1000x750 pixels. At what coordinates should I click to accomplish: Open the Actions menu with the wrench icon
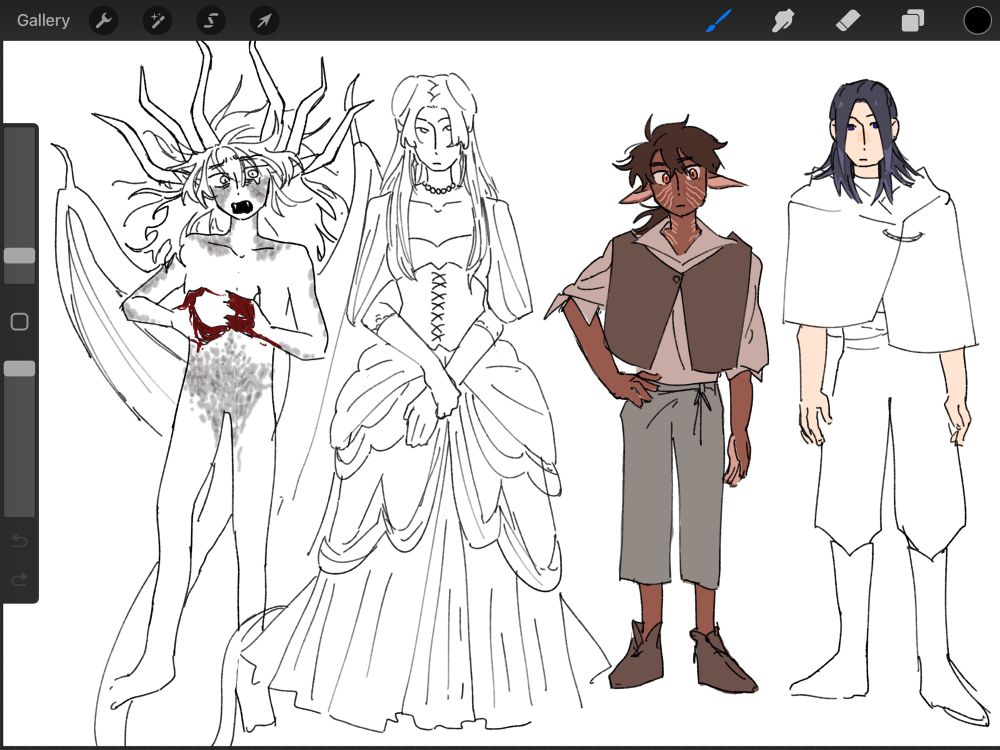click(103, 20)
